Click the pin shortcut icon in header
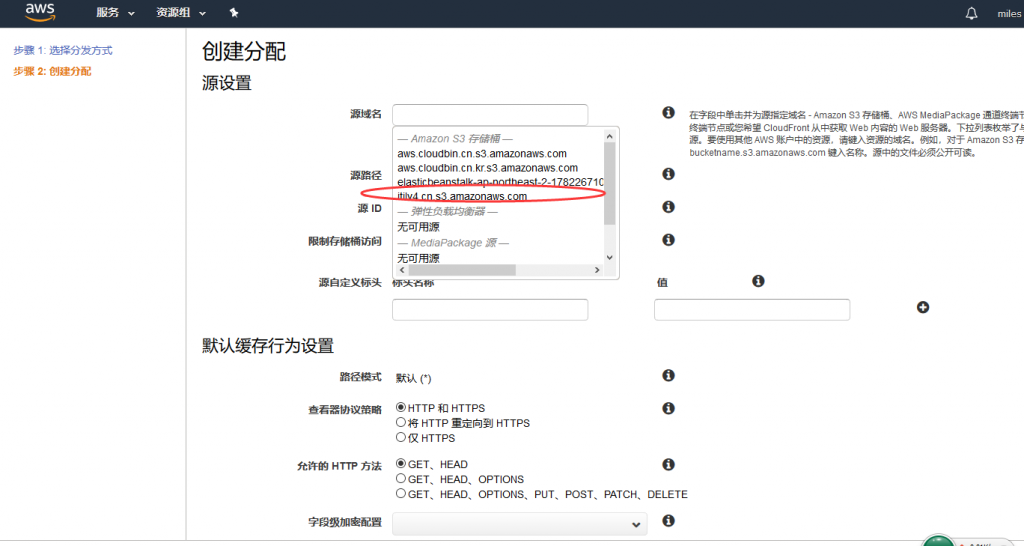The width and height of the screenshot is (1024, 546). pos(234,12)
